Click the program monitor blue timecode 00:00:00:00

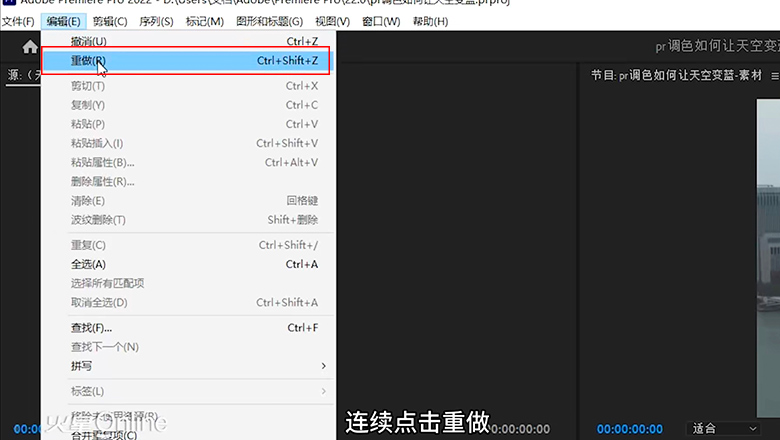point(630,429)
